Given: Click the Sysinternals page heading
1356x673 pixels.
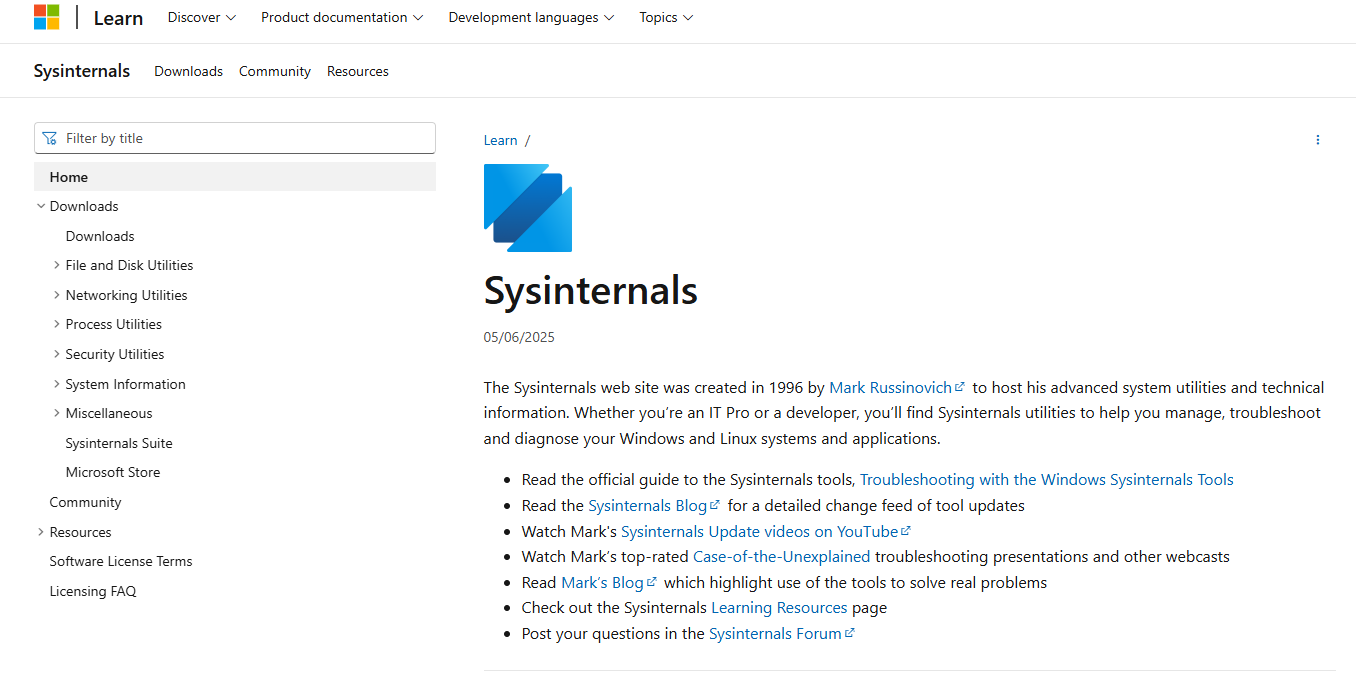Looking at the screenshot, I should click(x=591, y=290).
